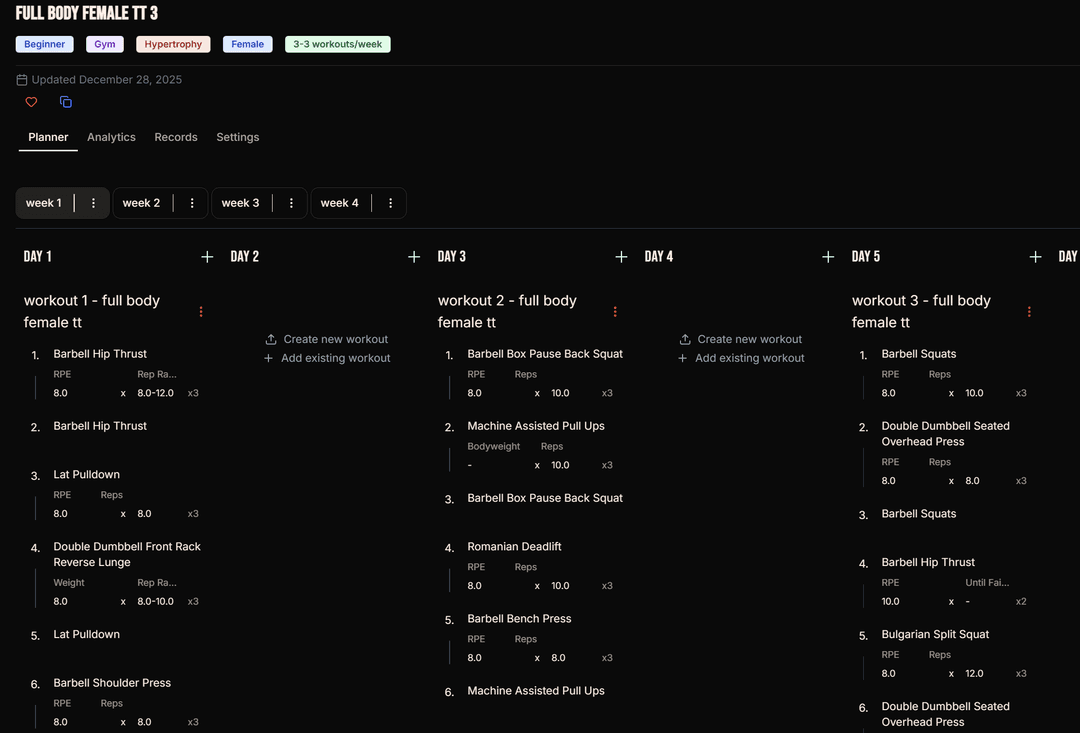Click the plus icon for Day 1
Screen dimensions: 1080x733
pos(207,257)
